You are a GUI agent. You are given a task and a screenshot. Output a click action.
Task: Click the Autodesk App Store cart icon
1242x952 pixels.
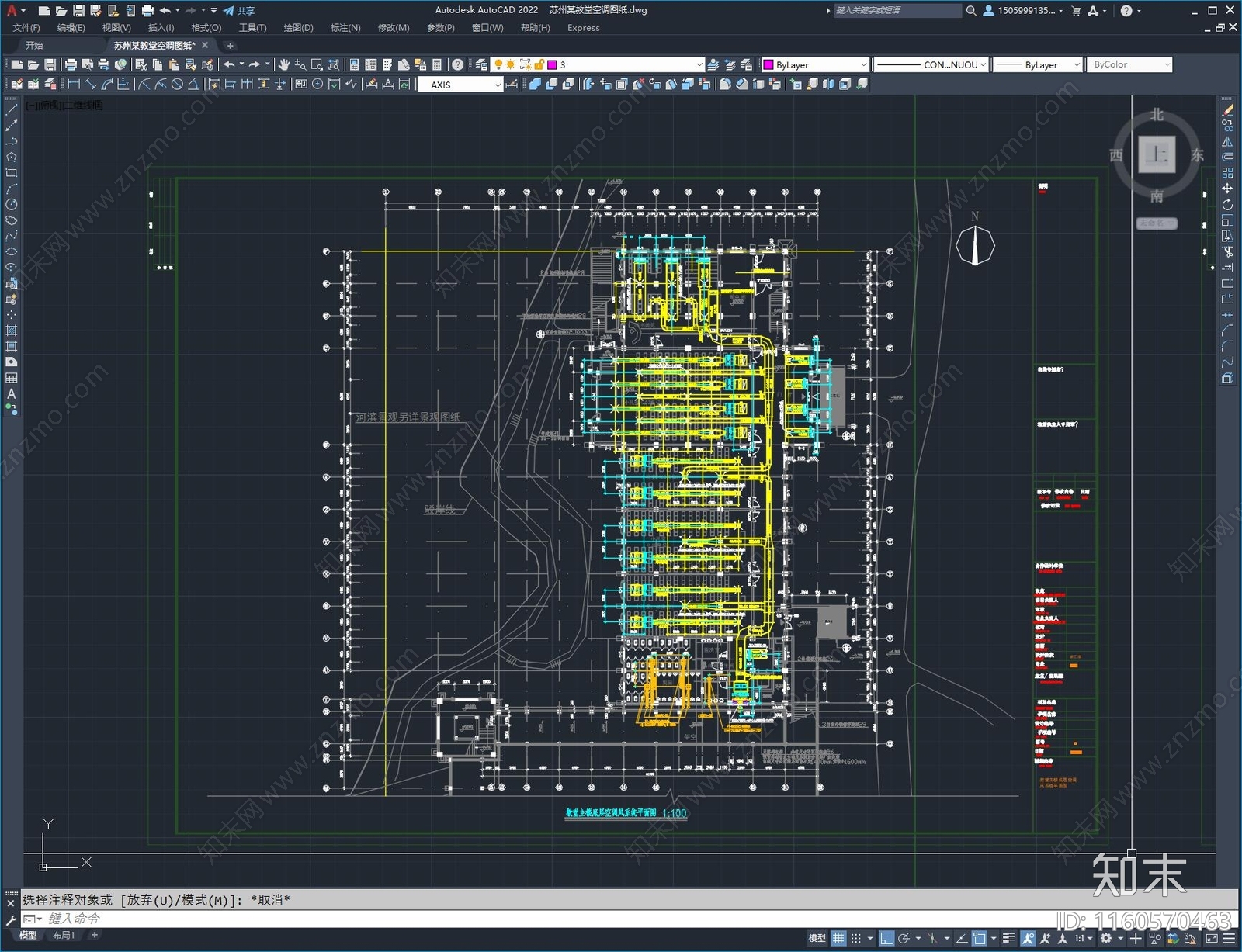pyautogui.click(x=1076, y=11)
